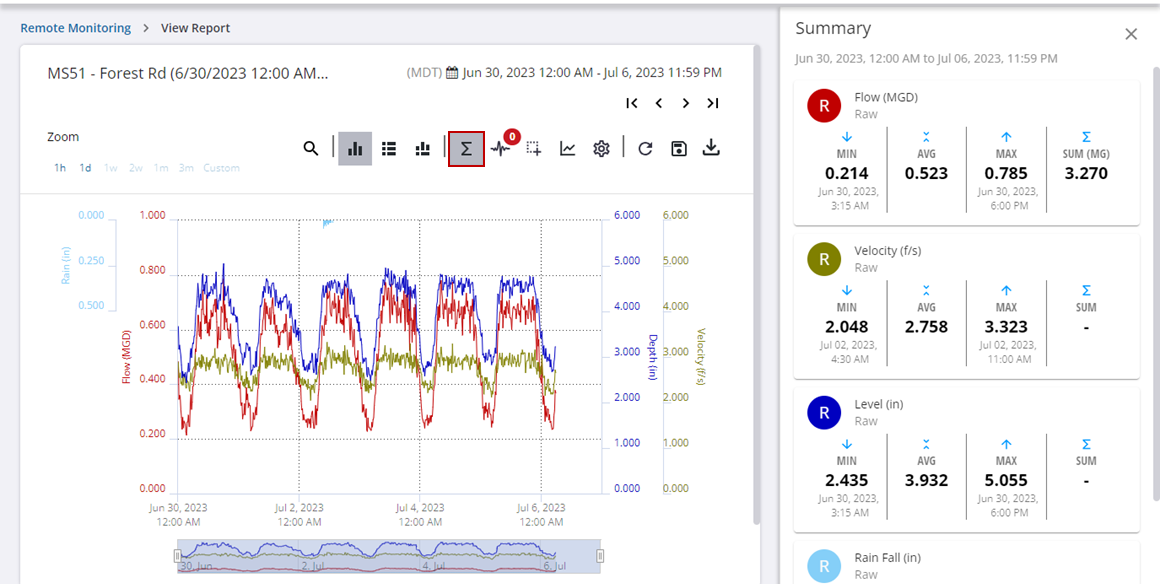Click the Jul 6, 2023 x-axis label

click(x=541, y=514)
